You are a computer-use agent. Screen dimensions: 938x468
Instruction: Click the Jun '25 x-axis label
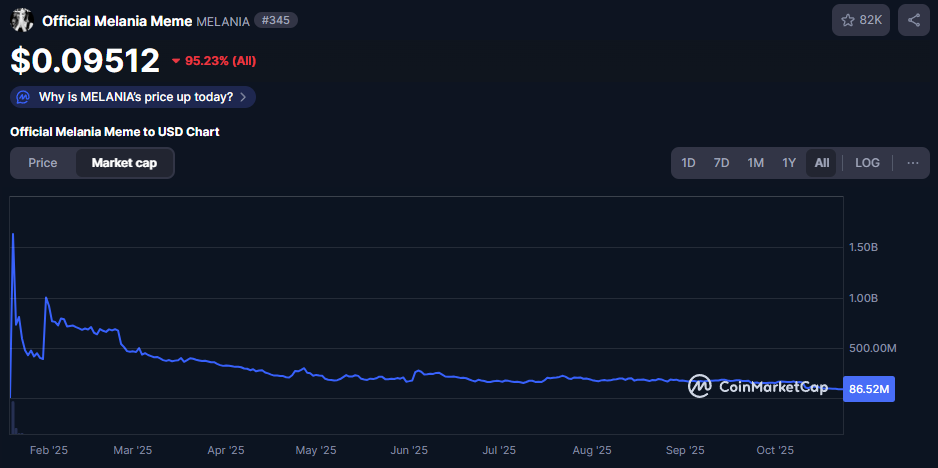pos(409,450)
